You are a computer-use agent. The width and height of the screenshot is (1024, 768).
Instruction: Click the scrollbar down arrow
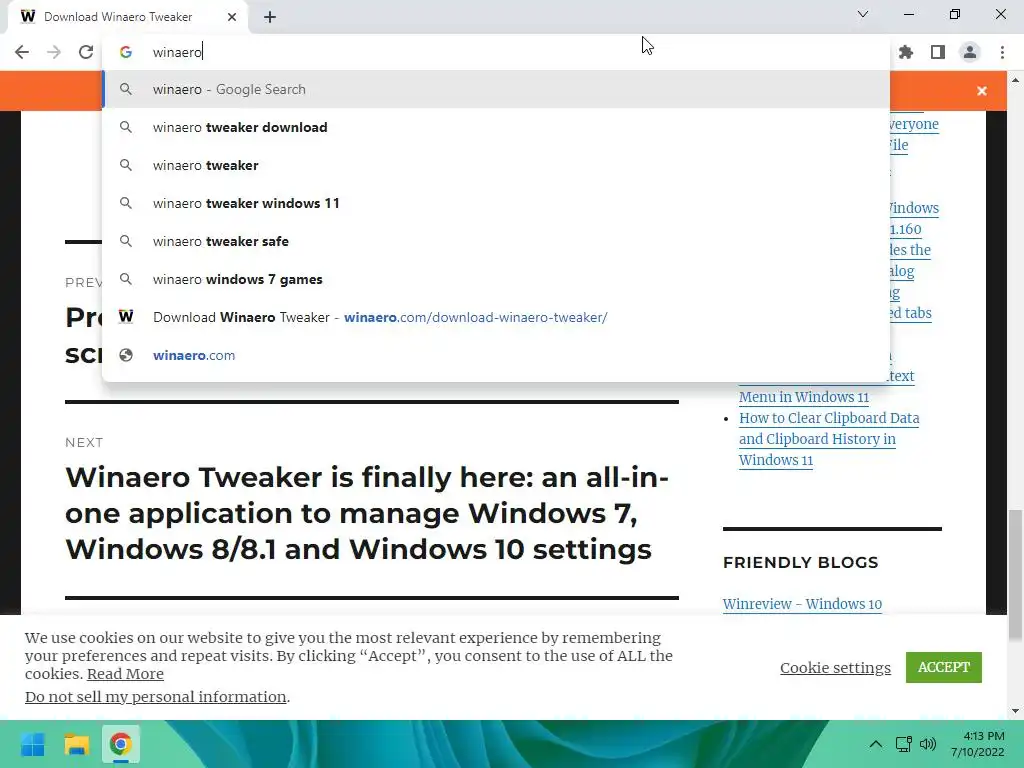click(x=1015, y=711)
